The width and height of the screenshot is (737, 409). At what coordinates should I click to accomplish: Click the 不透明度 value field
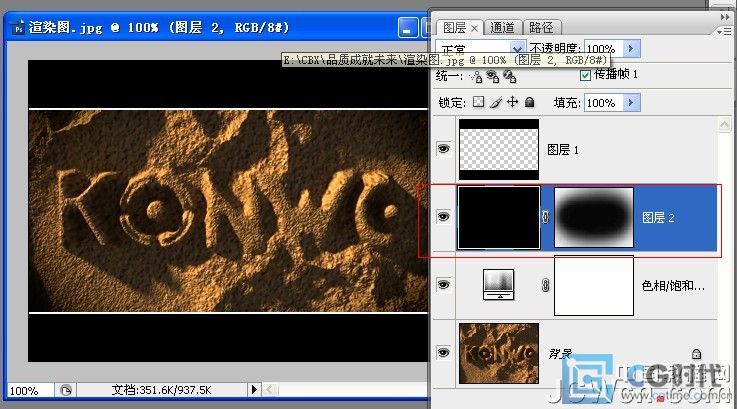(603, 48)
